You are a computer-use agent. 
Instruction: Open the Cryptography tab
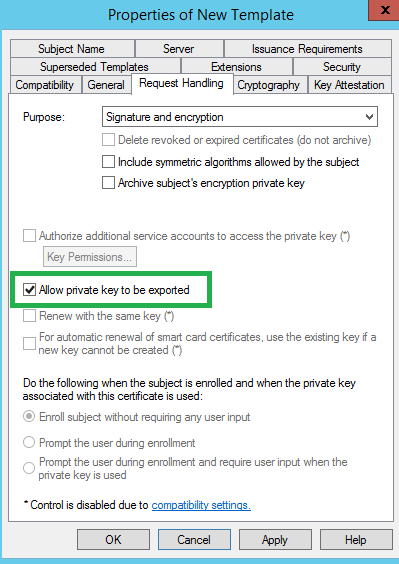269,85
